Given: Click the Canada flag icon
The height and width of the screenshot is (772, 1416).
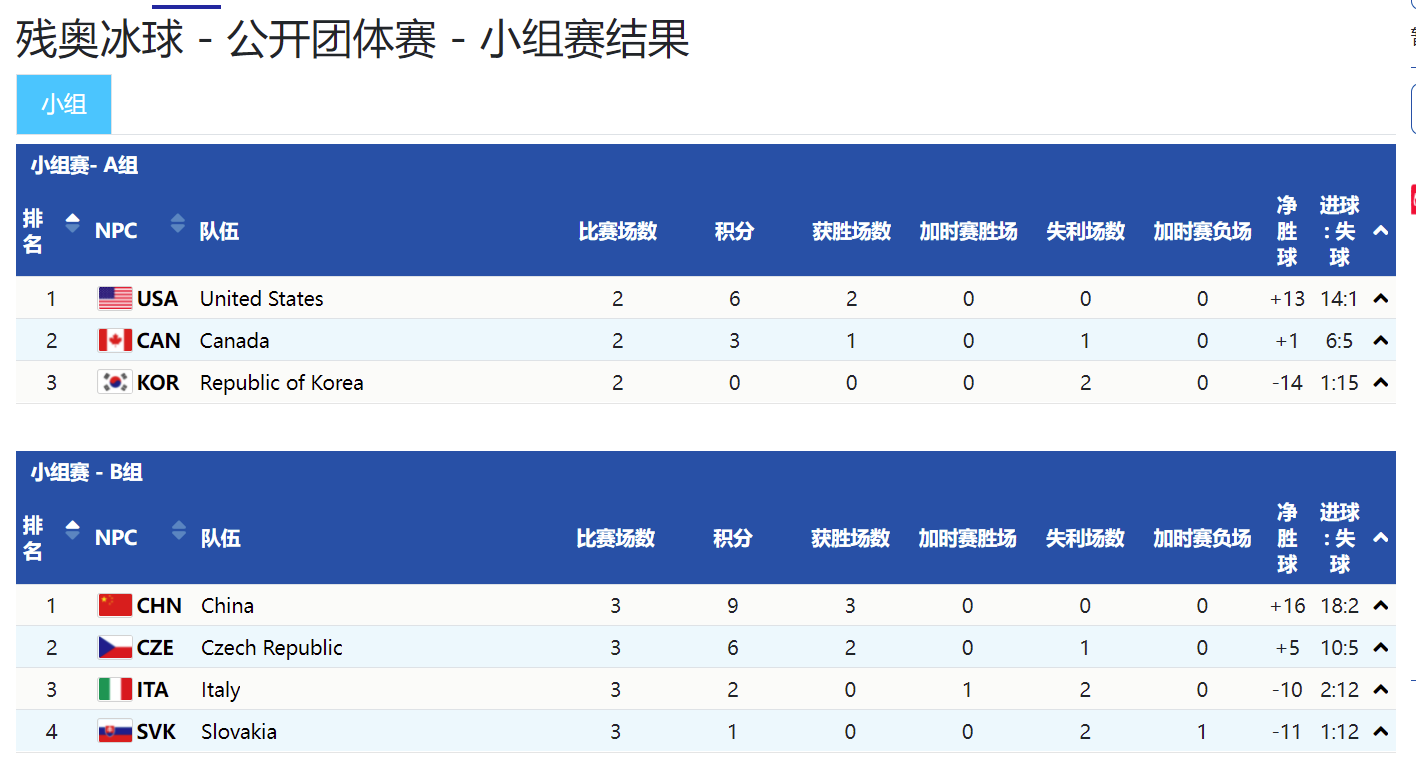Looking at the screenshot, I should pyautogui.click(x=115, y=340).
